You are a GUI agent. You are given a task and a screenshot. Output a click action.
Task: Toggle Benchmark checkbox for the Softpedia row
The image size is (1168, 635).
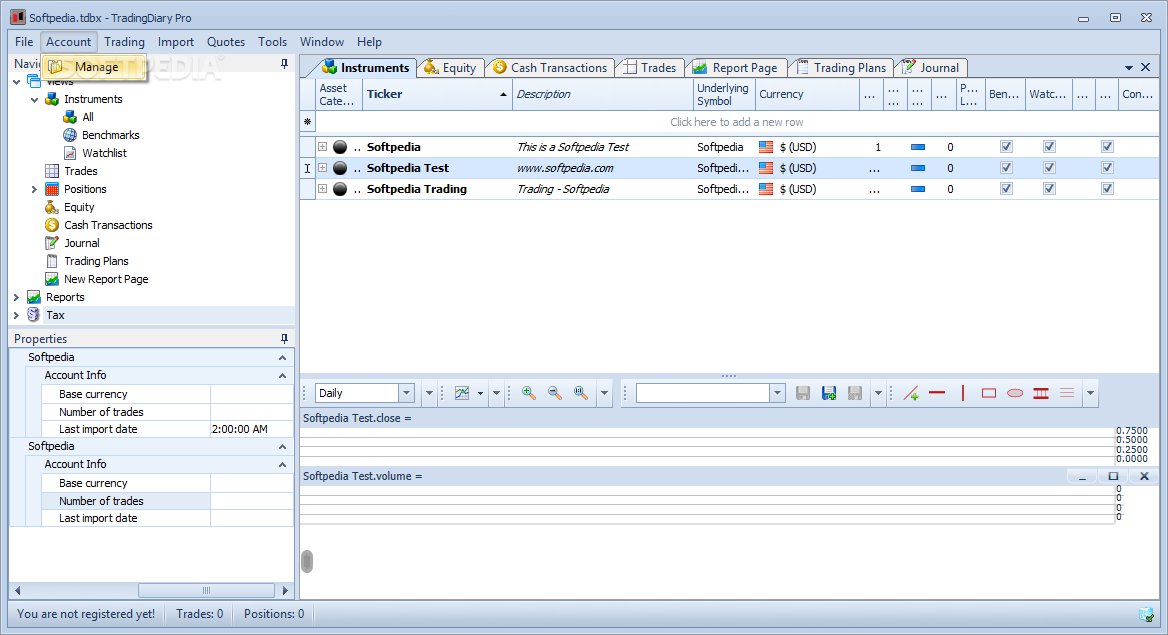pyautogui.click(x=1006, y=147)
